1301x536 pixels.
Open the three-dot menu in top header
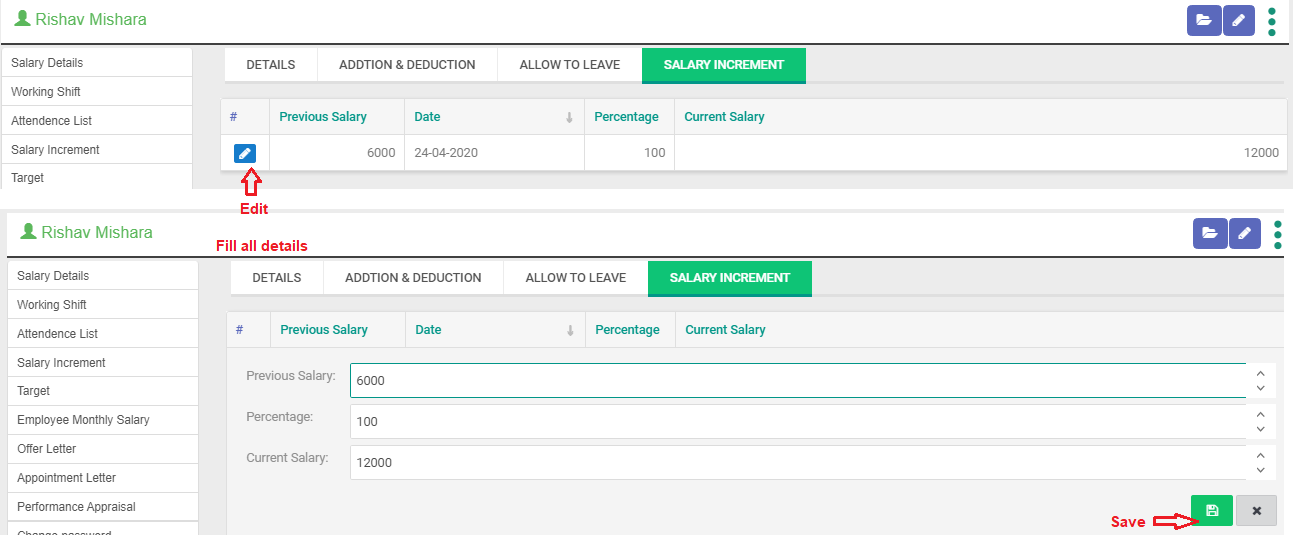pyautogui.click(x=1272, y=21)
